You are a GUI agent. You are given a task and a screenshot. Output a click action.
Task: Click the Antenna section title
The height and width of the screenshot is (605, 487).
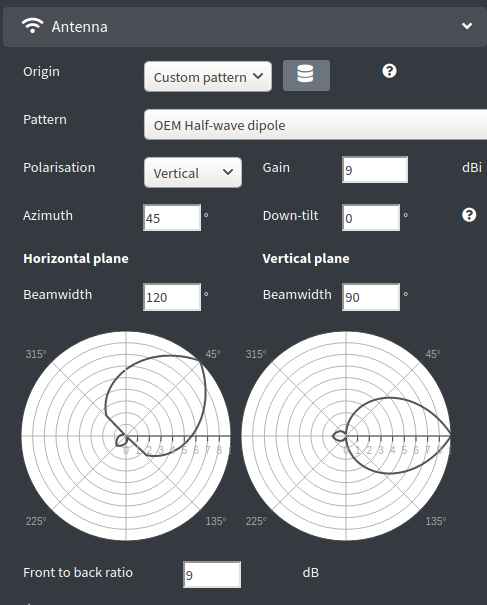[x=79, y=27]
